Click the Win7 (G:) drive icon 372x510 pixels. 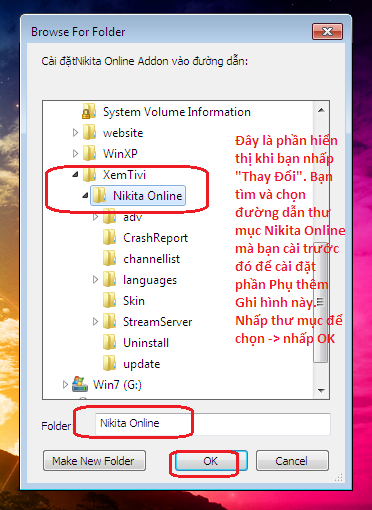pyautogui.click(x=80, y=384)
